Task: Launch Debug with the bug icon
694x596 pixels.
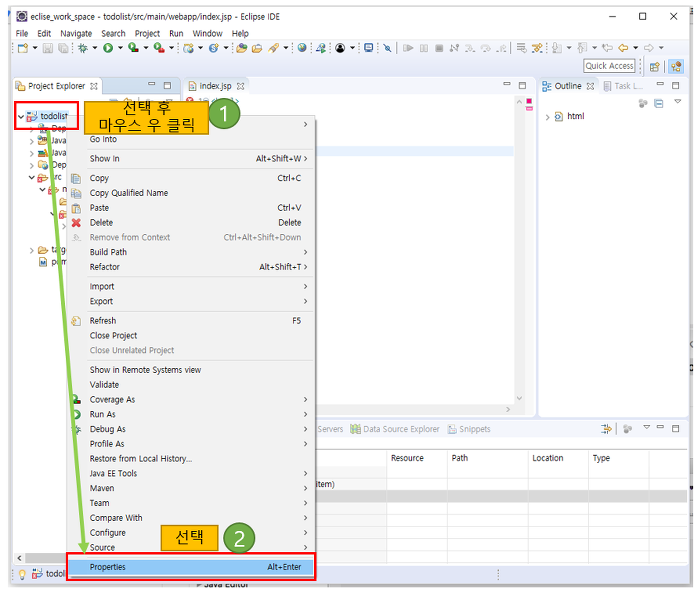Action: [x=83, y=48]
